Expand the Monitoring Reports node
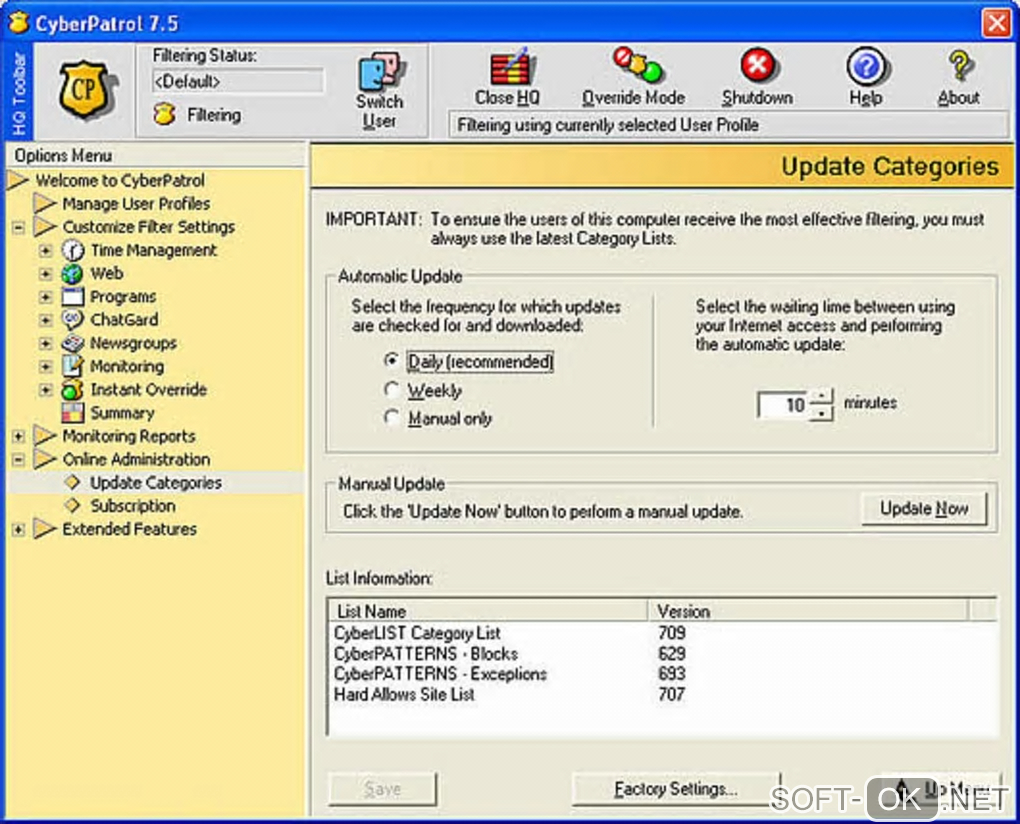1020x824 pixels. 18,436
